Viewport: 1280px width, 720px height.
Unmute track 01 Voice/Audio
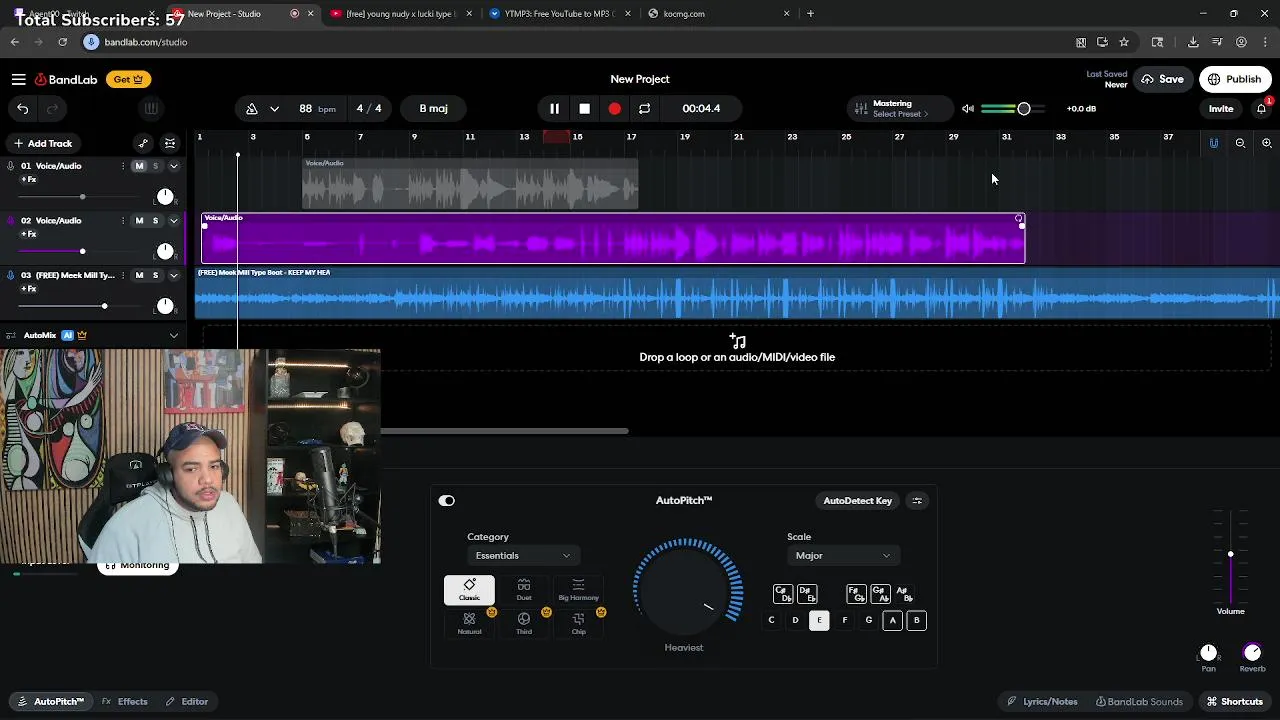point(139,166)
